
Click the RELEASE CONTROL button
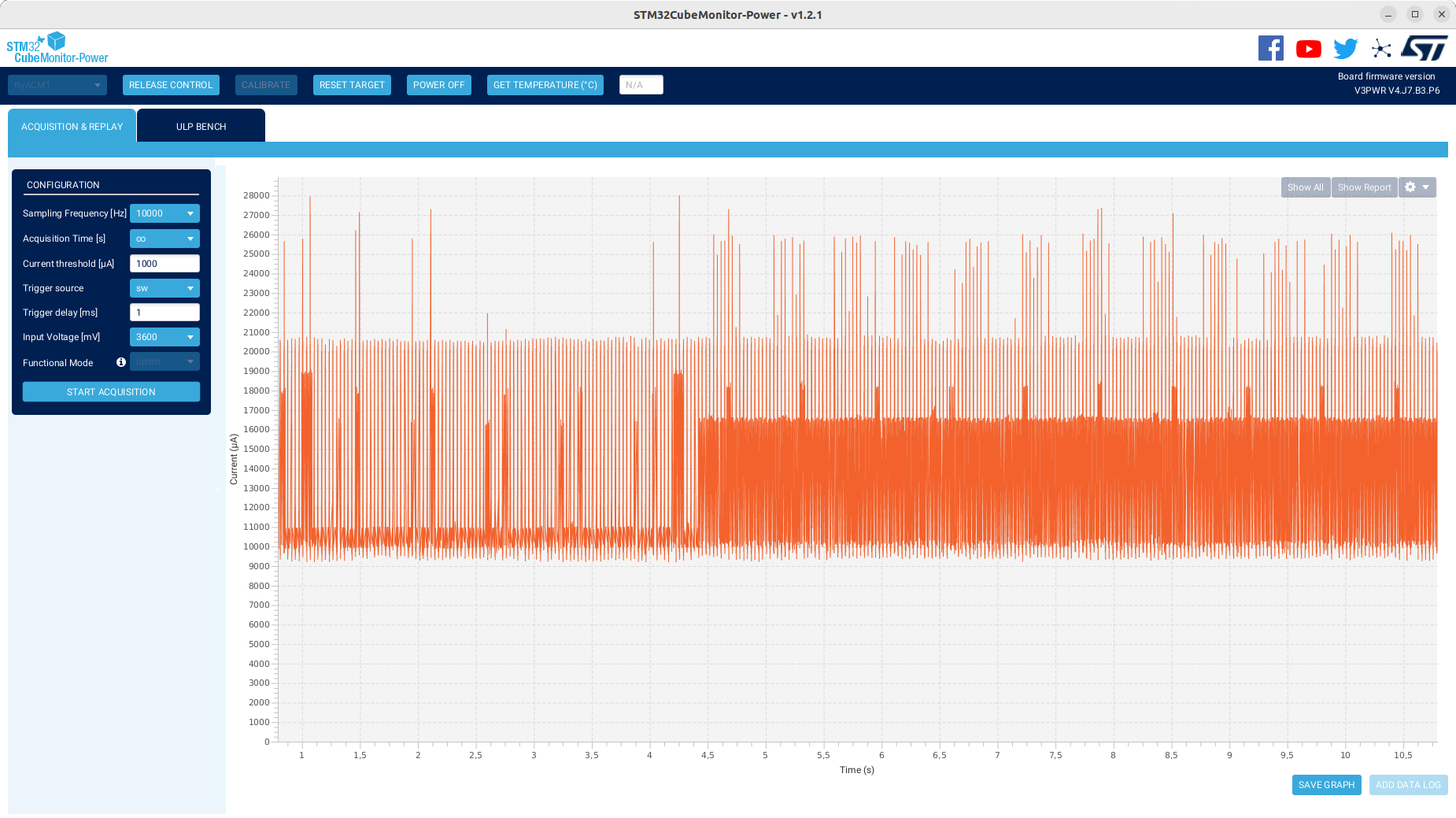click(x=171, y=85)
